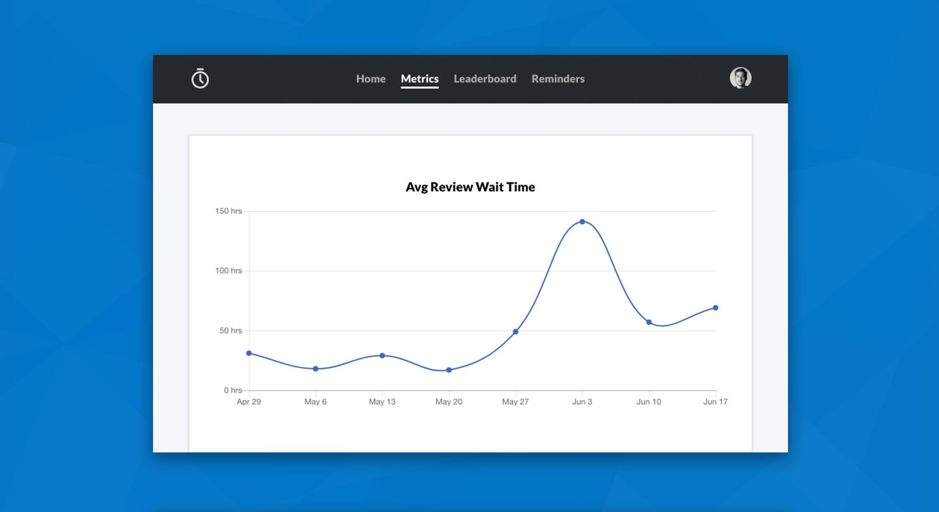Go to the Home tab

click(371, 78)
